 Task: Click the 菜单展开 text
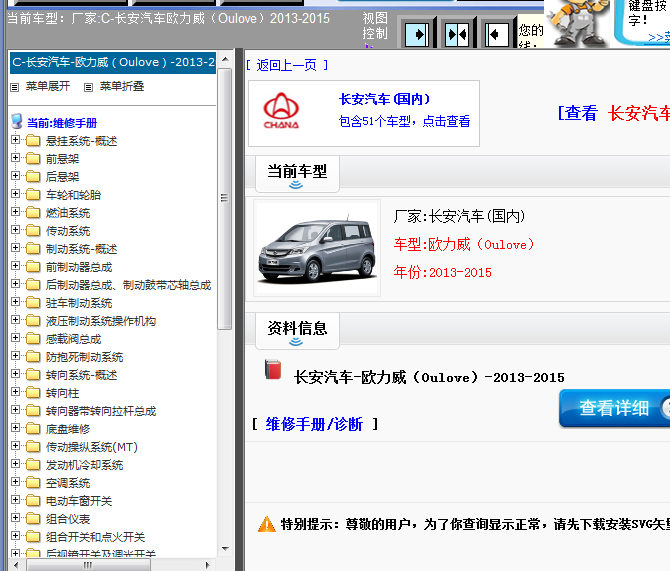pos(48,86)
